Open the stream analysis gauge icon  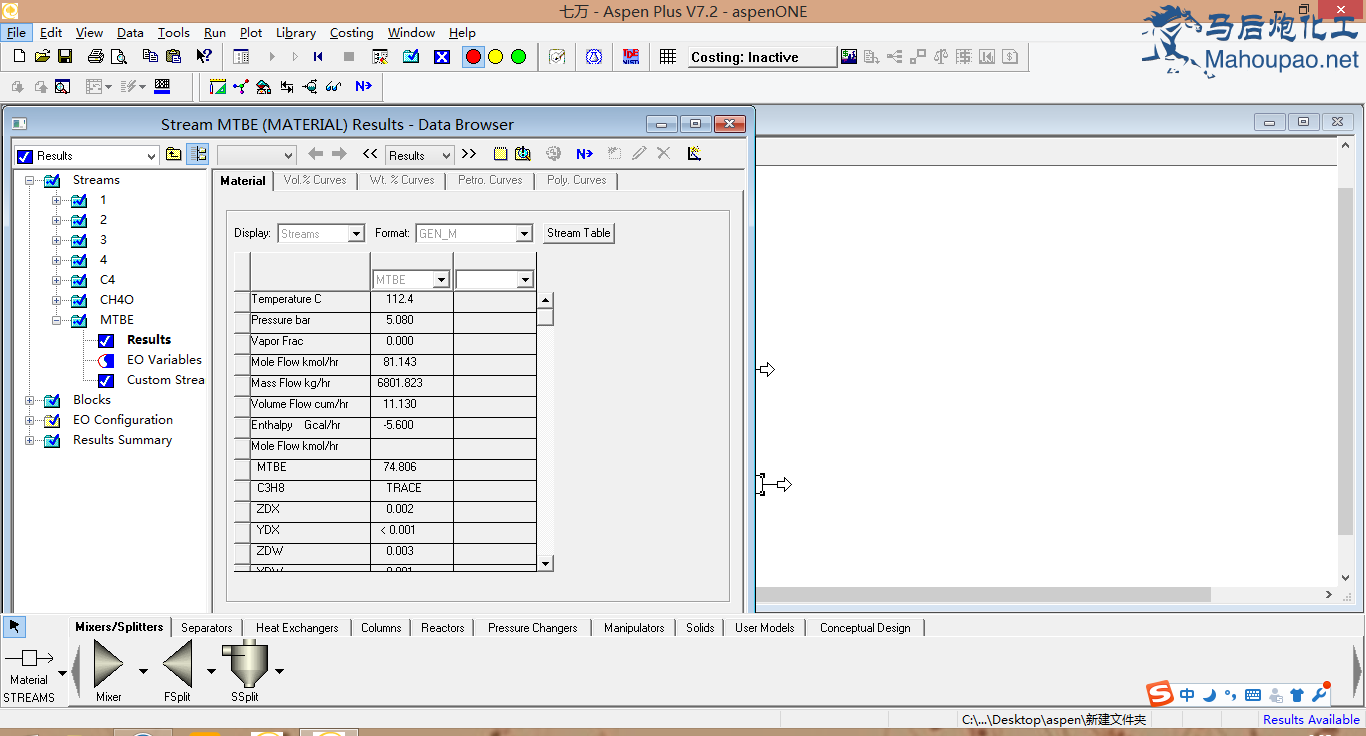558,57
